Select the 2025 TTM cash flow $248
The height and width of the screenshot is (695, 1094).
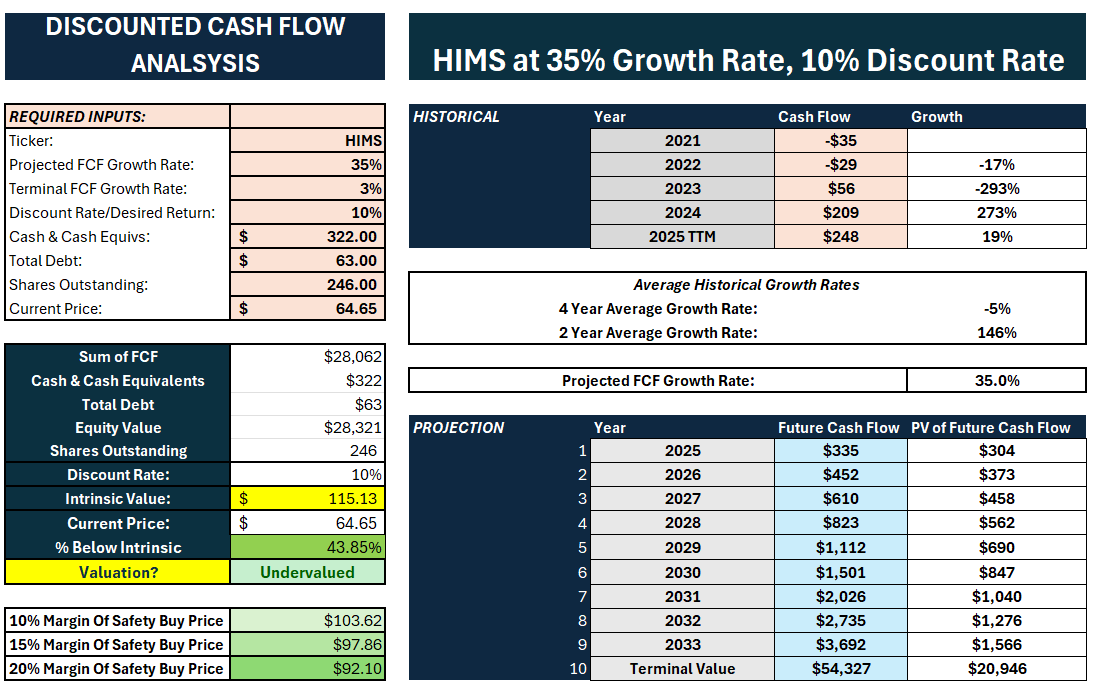click(841, 237)
